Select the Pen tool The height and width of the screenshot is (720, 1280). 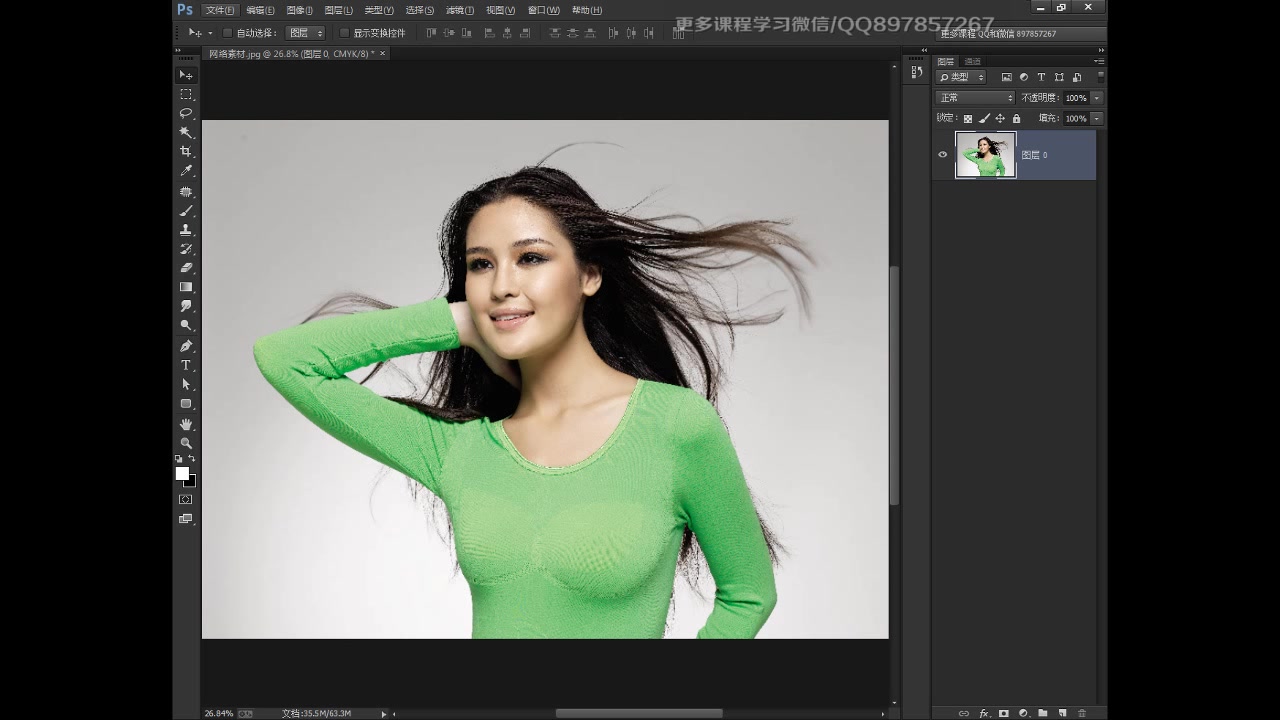pos(186,346)
